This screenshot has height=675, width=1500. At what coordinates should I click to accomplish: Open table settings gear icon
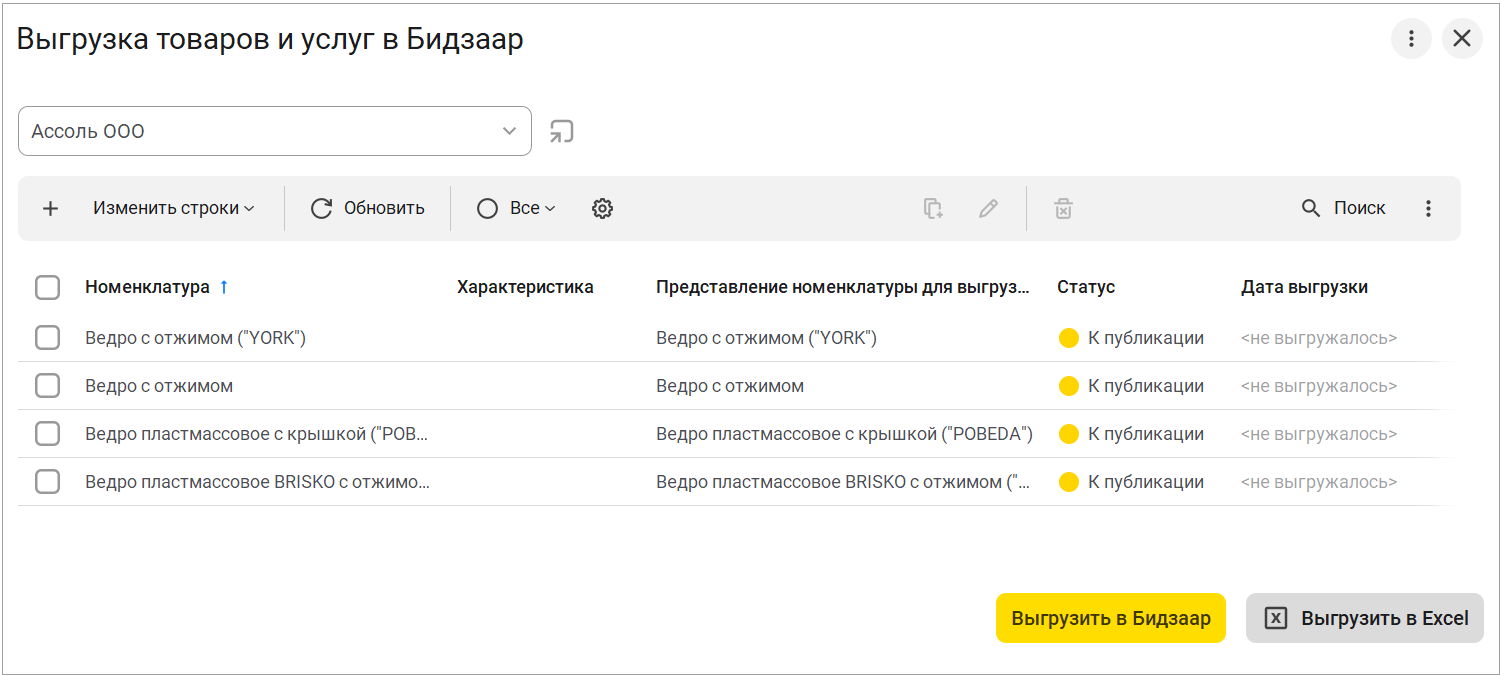(602, 208)
